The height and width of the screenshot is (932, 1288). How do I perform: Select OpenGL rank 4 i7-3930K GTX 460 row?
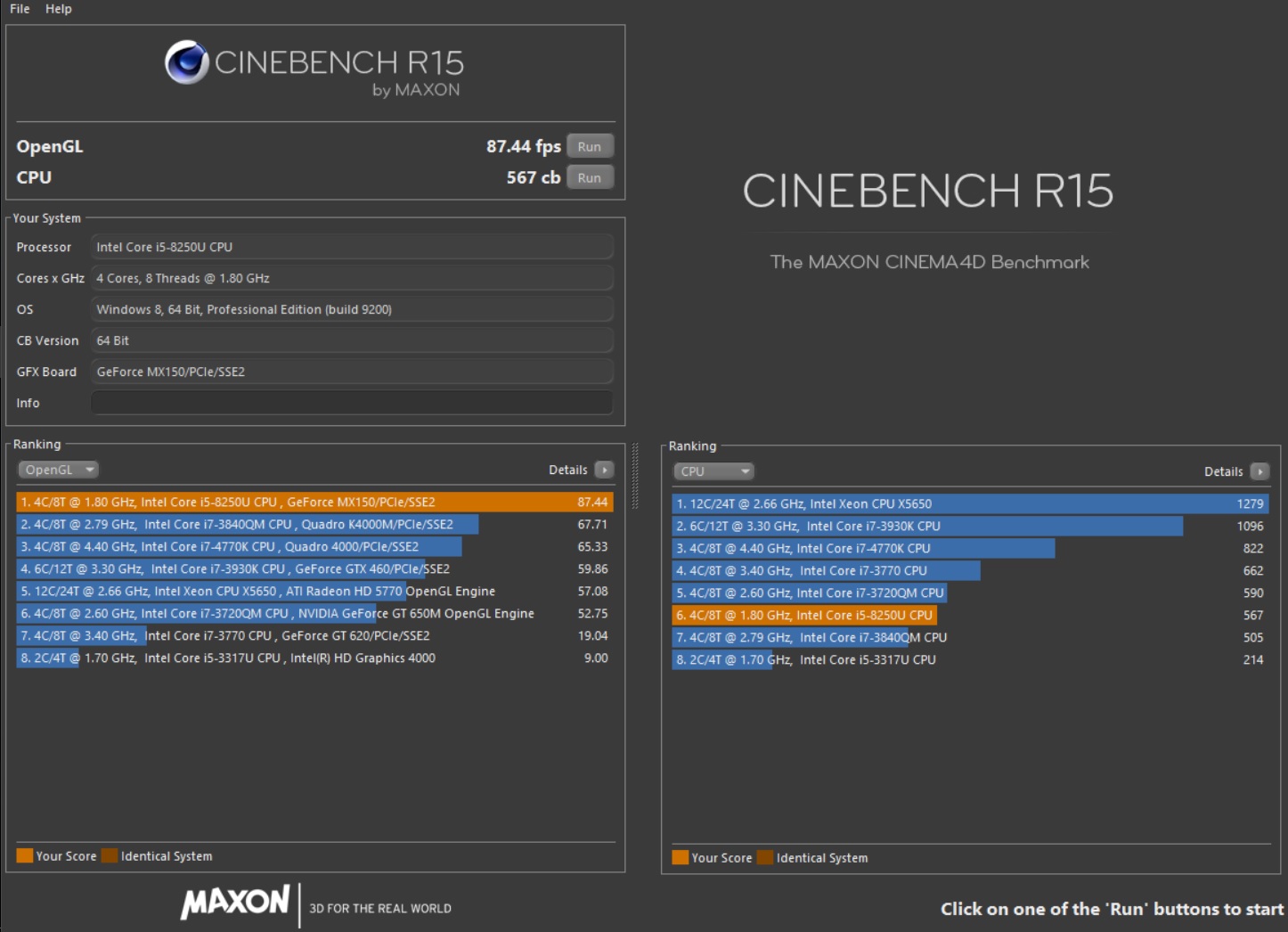[x=314, y=568]
